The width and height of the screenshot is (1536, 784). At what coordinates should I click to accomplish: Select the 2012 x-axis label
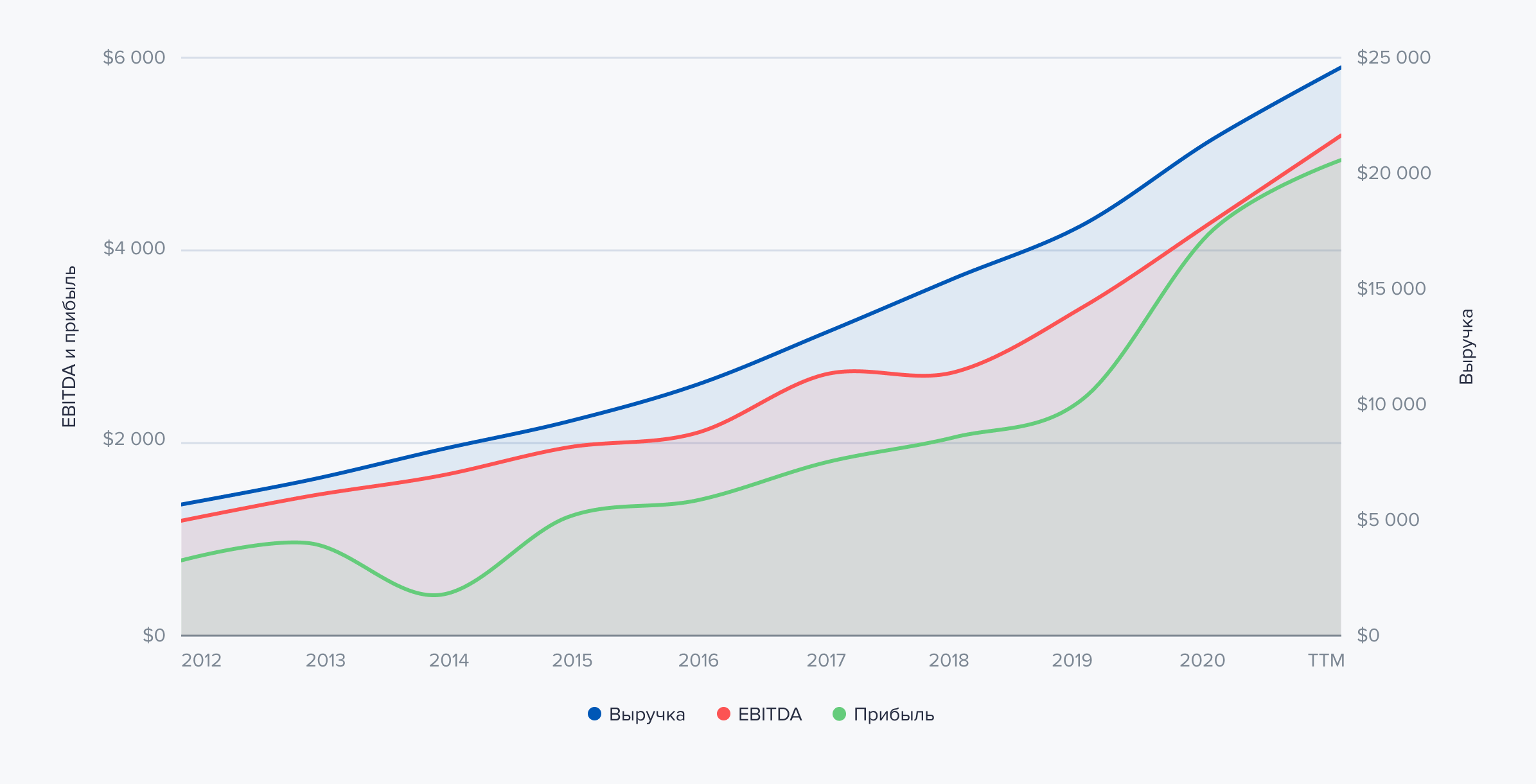[x=201, y=660]
